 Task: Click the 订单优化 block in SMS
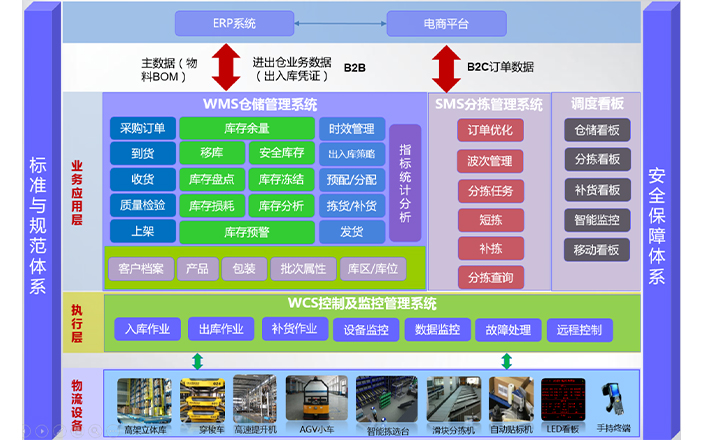(x=489, y=130)
